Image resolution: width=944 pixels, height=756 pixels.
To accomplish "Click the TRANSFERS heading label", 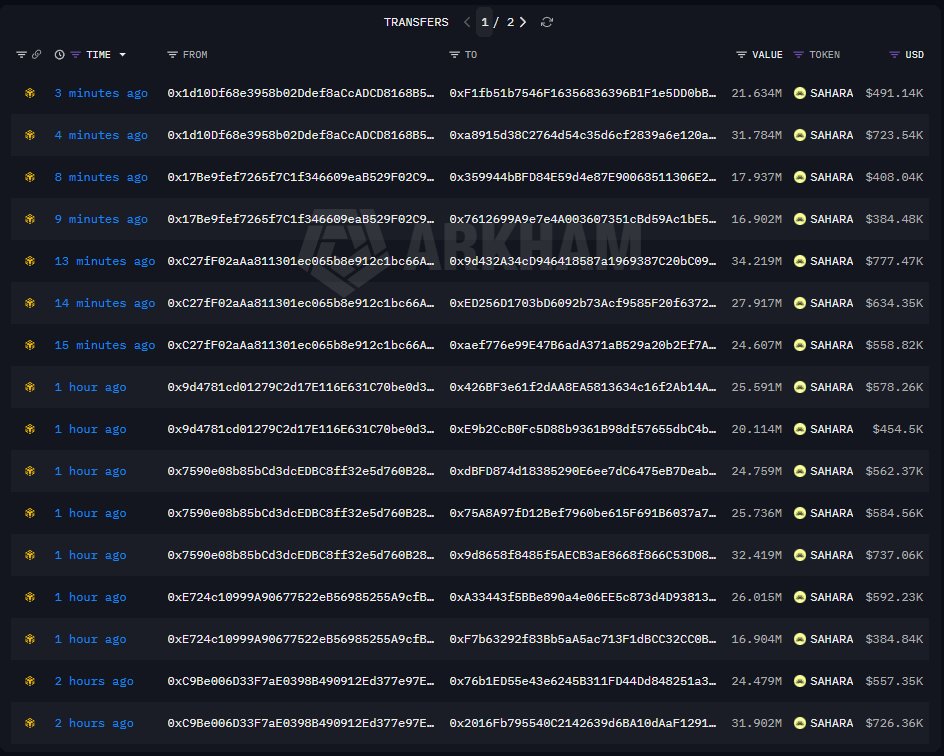I will point(416,22).
